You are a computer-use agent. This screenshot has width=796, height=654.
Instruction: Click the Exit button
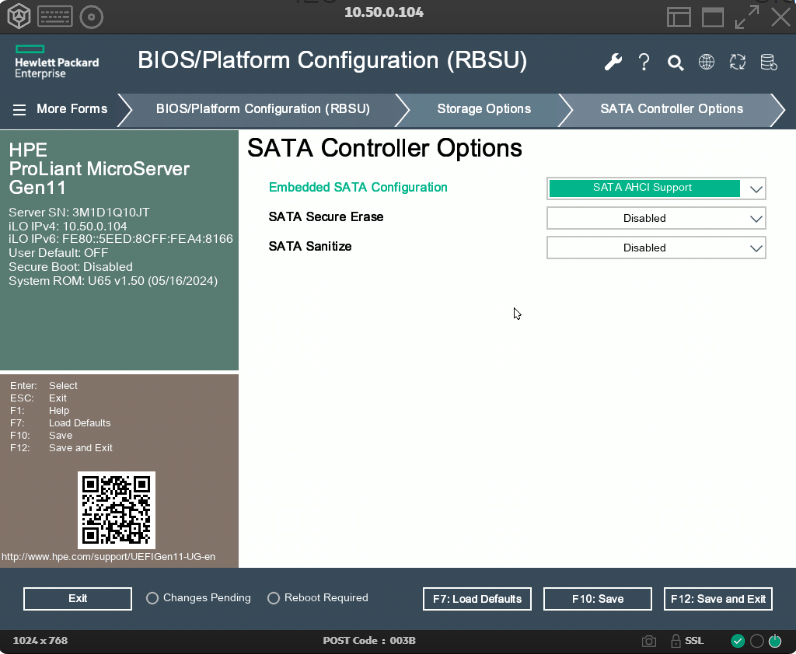click(78, 599)
